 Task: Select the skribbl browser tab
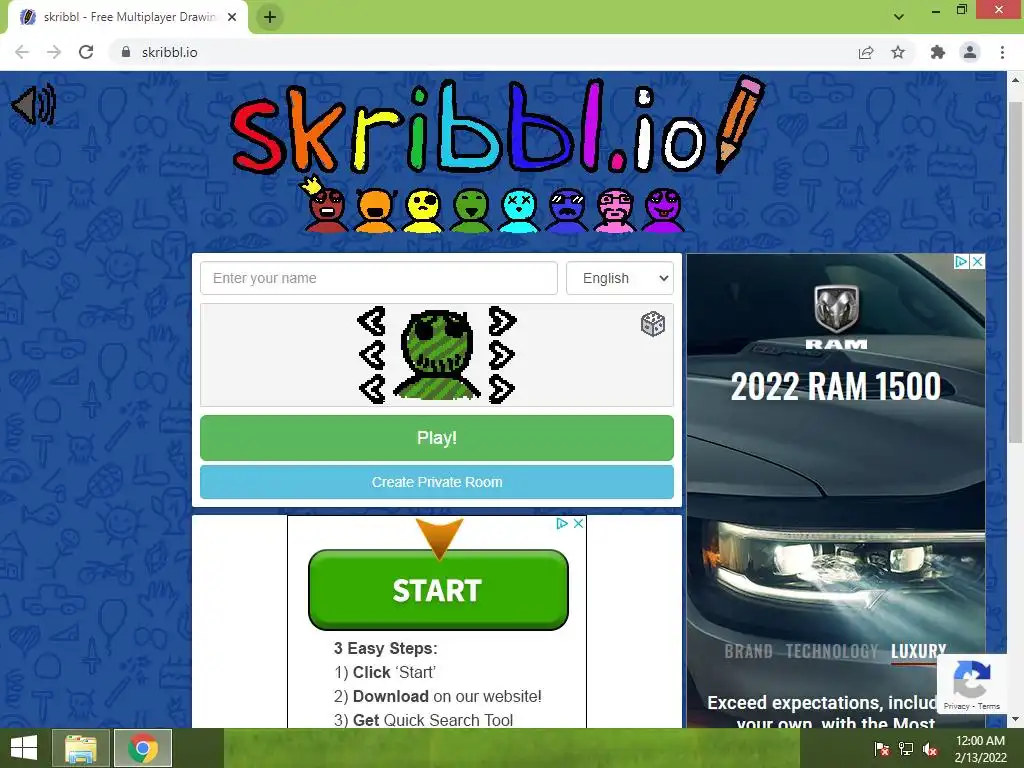click(x=127, y=17)
